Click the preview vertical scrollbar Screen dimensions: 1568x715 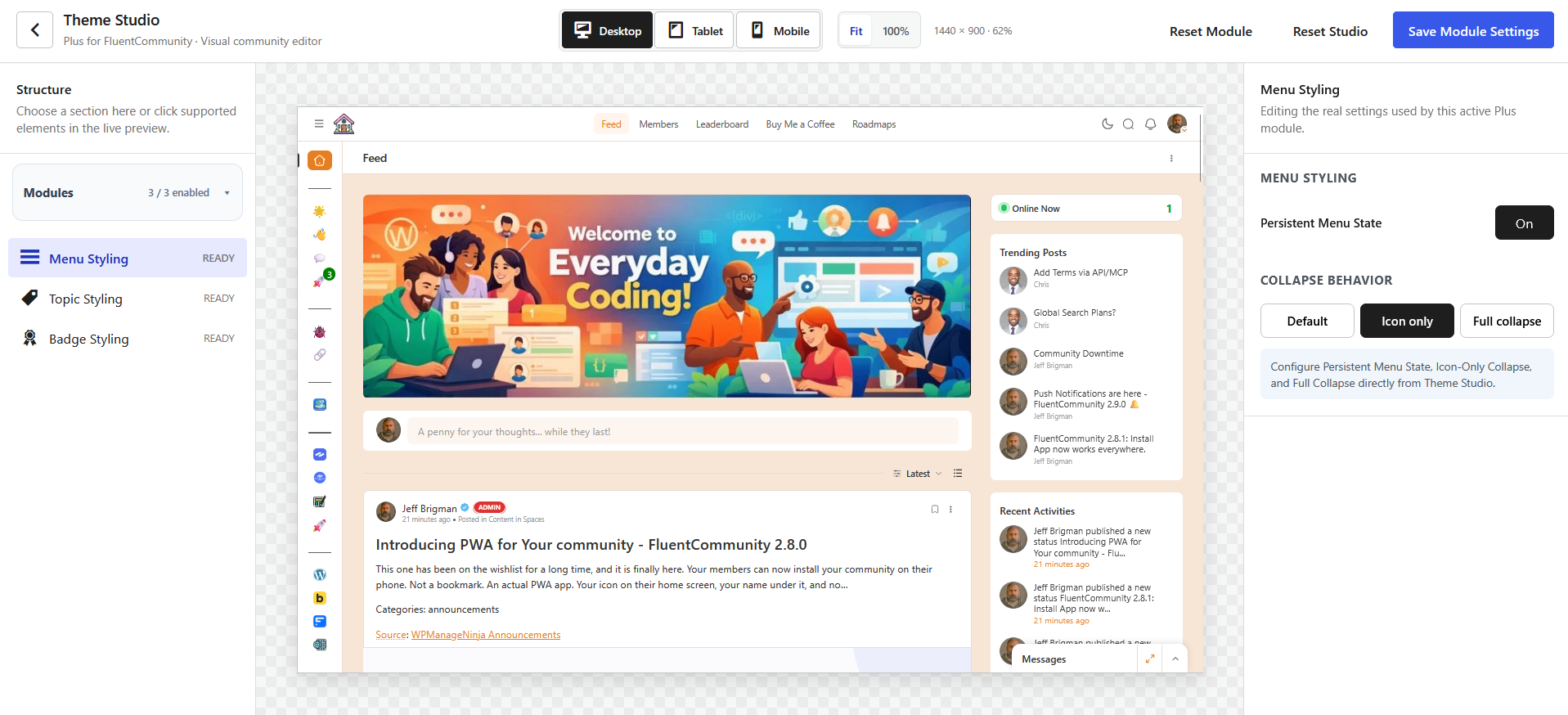(x=1200, y=147)
